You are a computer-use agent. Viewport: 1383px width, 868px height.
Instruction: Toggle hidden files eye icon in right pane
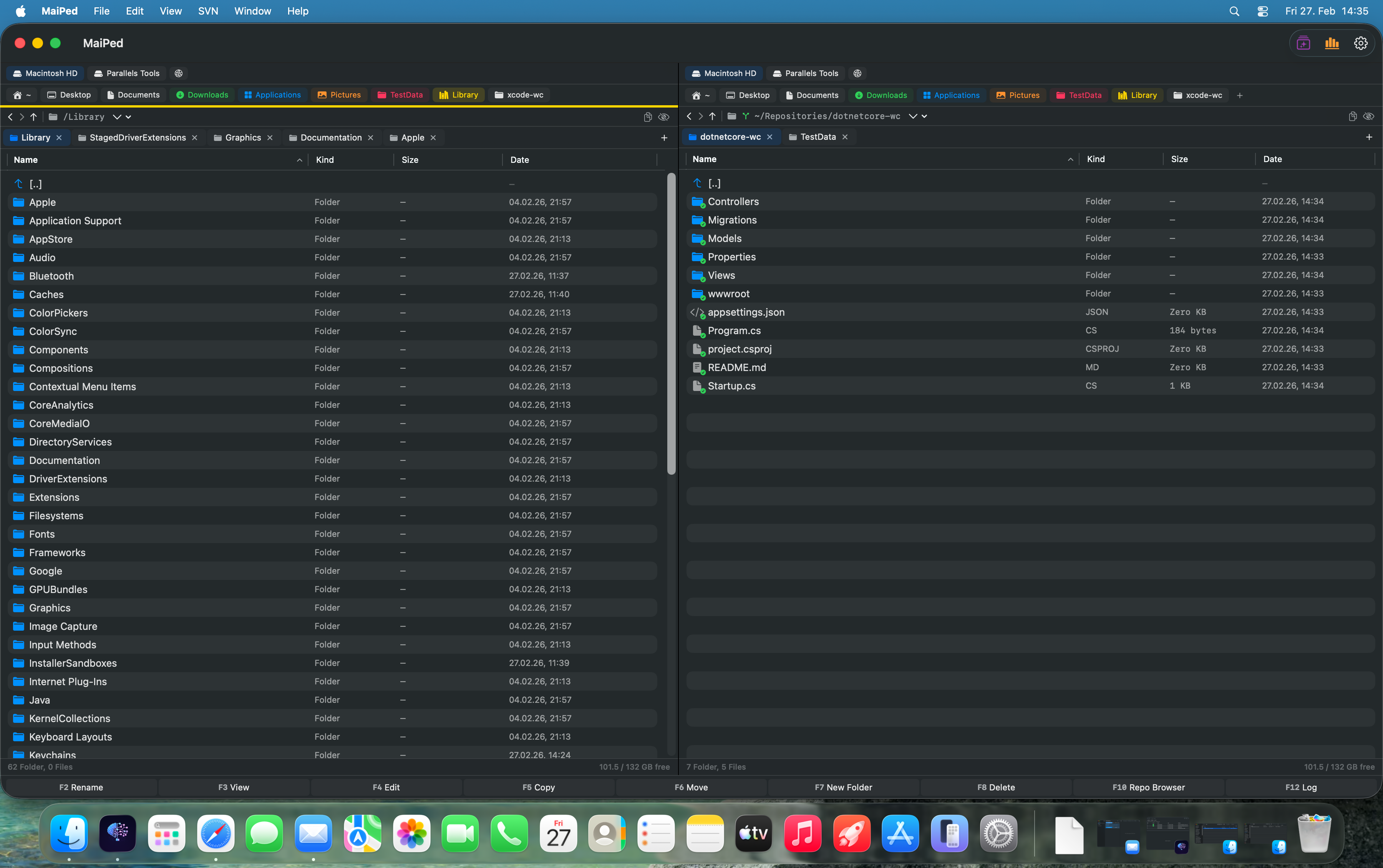click(1369, 116)
